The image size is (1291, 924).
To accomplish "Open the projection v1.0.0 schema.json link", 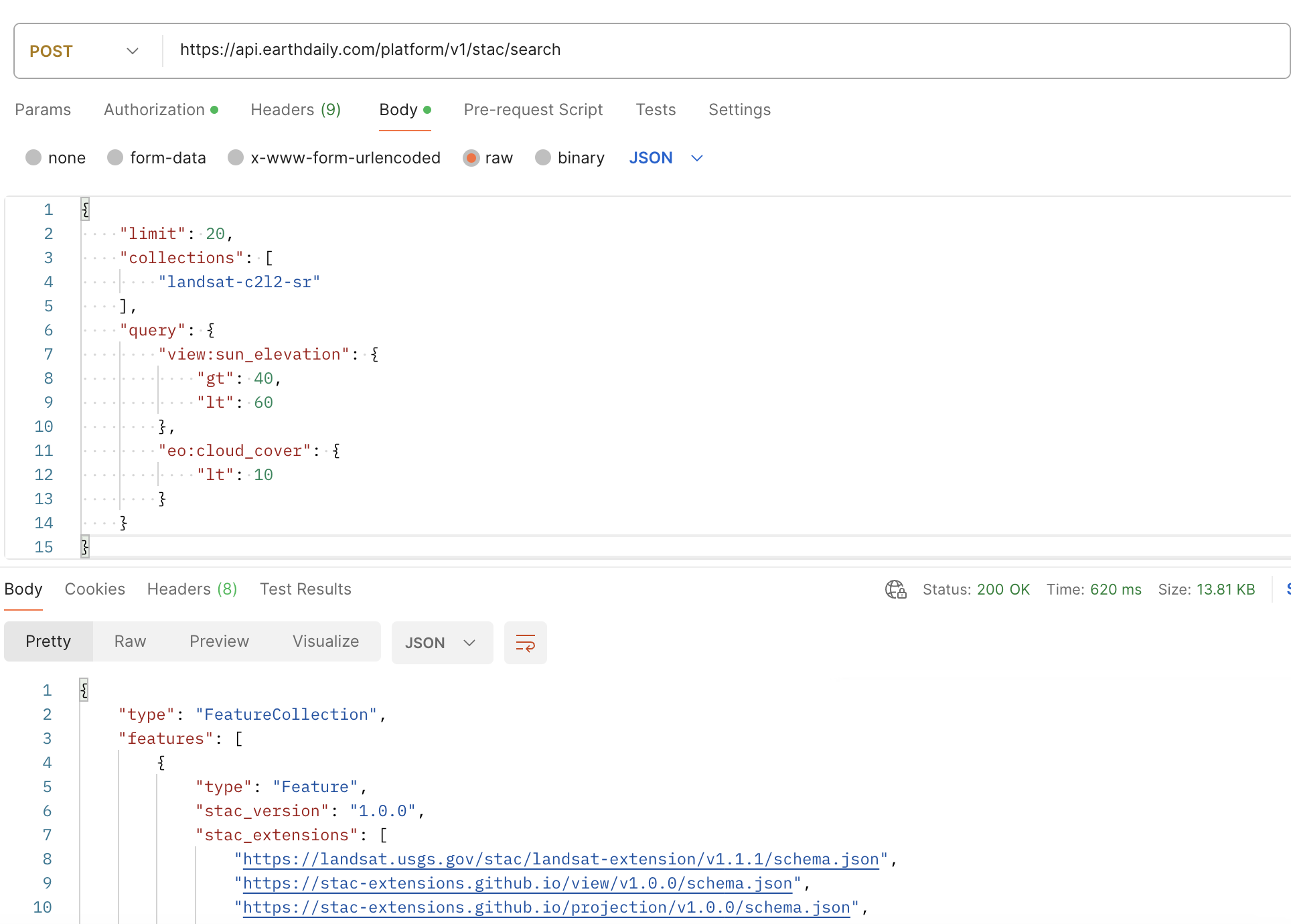I will (546, 907).
